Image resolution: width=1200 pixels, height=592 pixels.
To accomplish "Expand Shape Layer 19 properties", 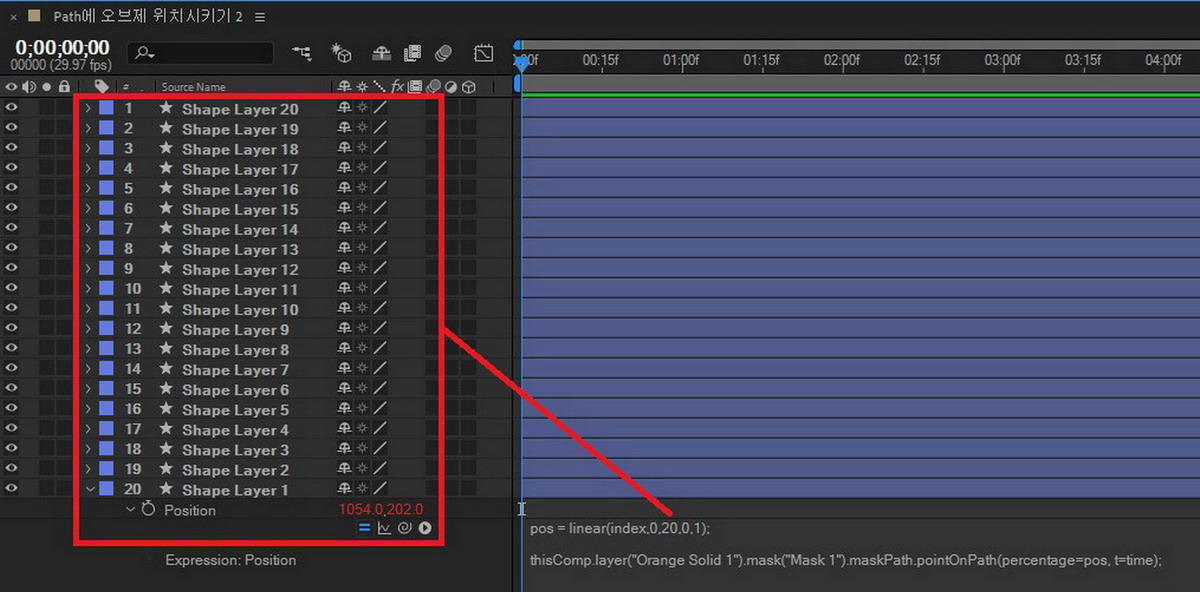I will pyautogui.click(x=88, y=128).
